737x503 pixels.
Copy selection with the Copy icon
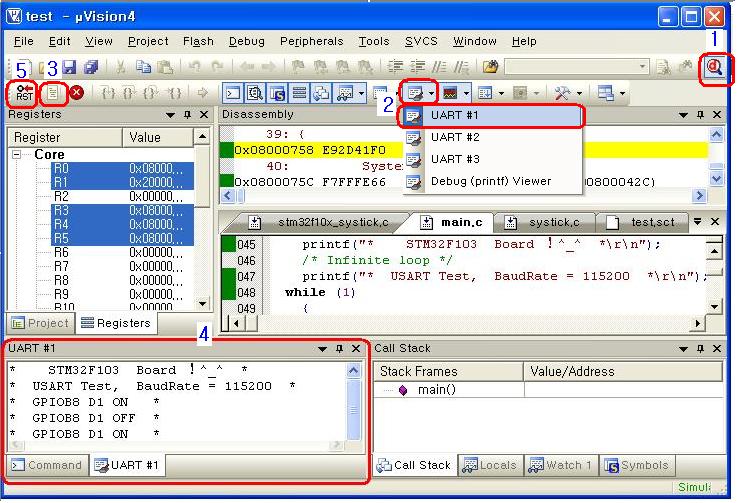143,67
